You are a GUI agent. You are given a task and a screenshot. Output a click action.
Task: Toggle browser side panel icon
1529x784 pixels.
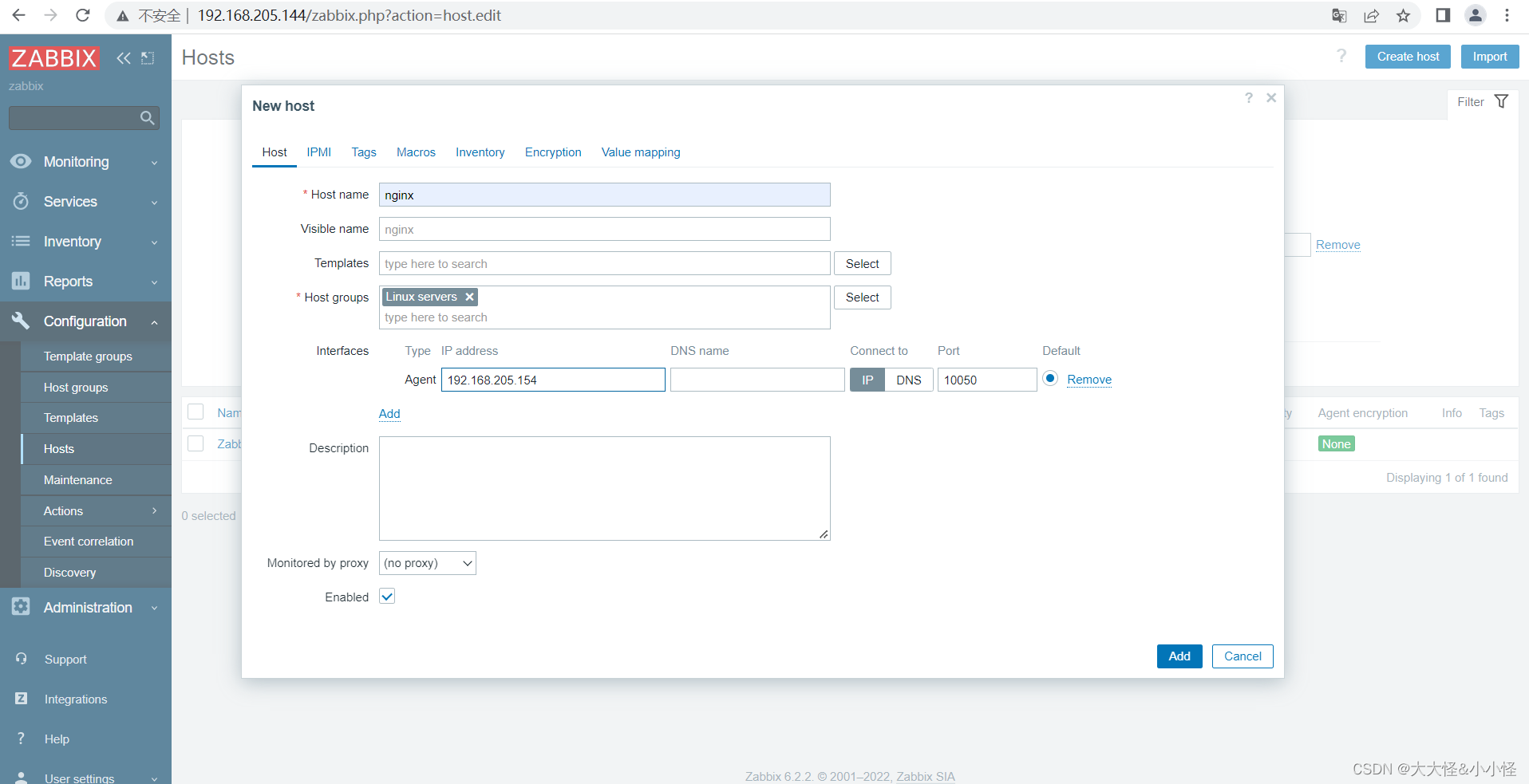point(1443,15)
